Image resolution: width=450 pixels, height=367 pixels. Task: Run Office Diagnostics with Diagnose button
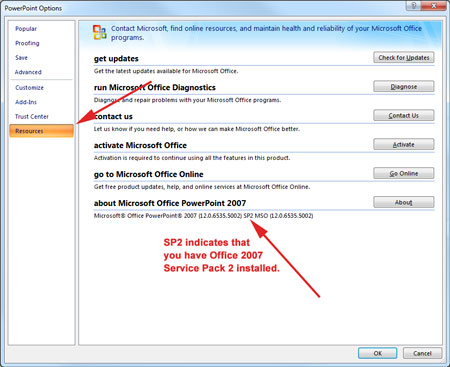pyautogui.click(x=404, y=86)
